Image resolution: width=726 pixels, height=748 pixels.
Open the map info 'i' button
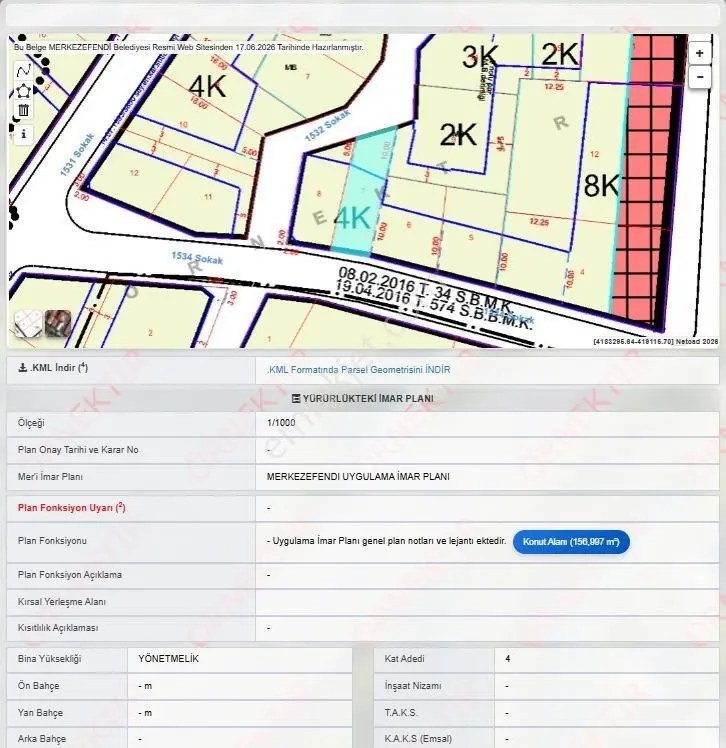click(23, 134)
